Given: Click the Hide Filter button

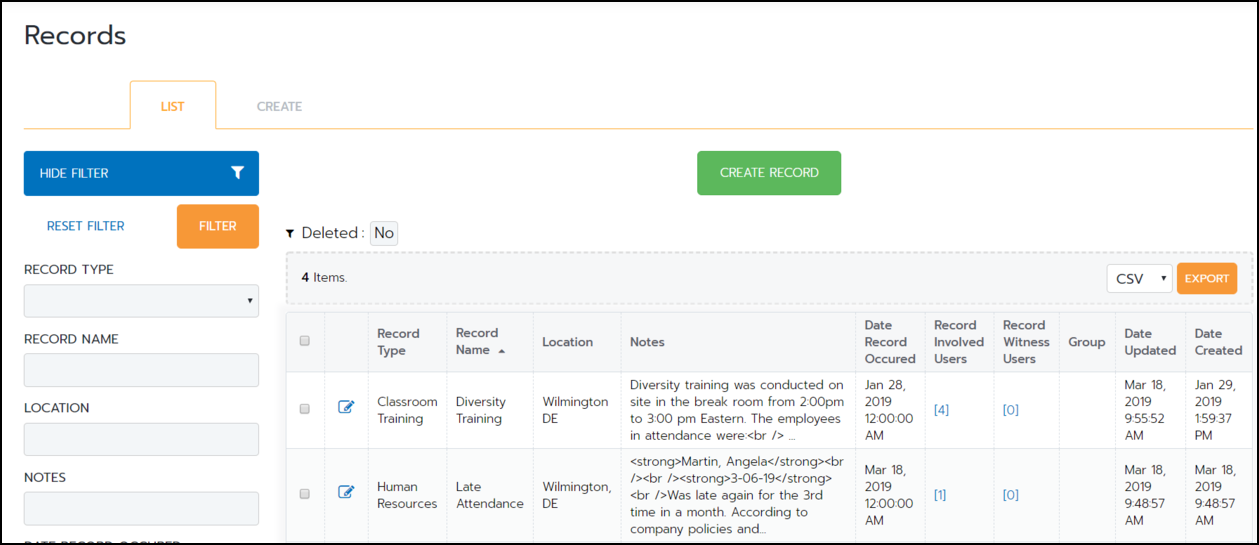Looking at the screenshot, I should 141,173.
